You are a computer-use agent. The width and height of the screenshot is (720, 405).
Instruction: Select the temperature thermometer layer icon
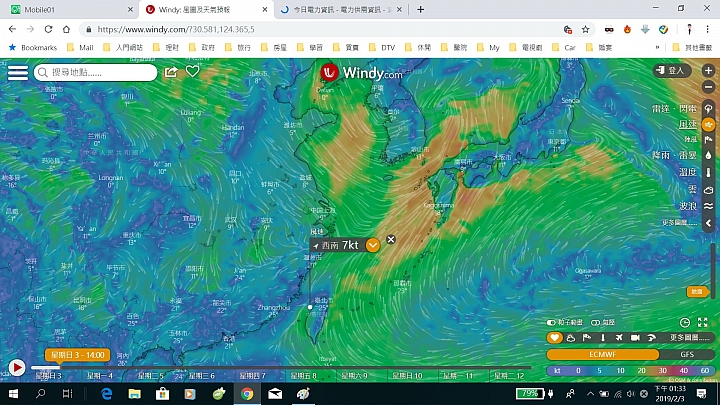(x=709, y=172)
